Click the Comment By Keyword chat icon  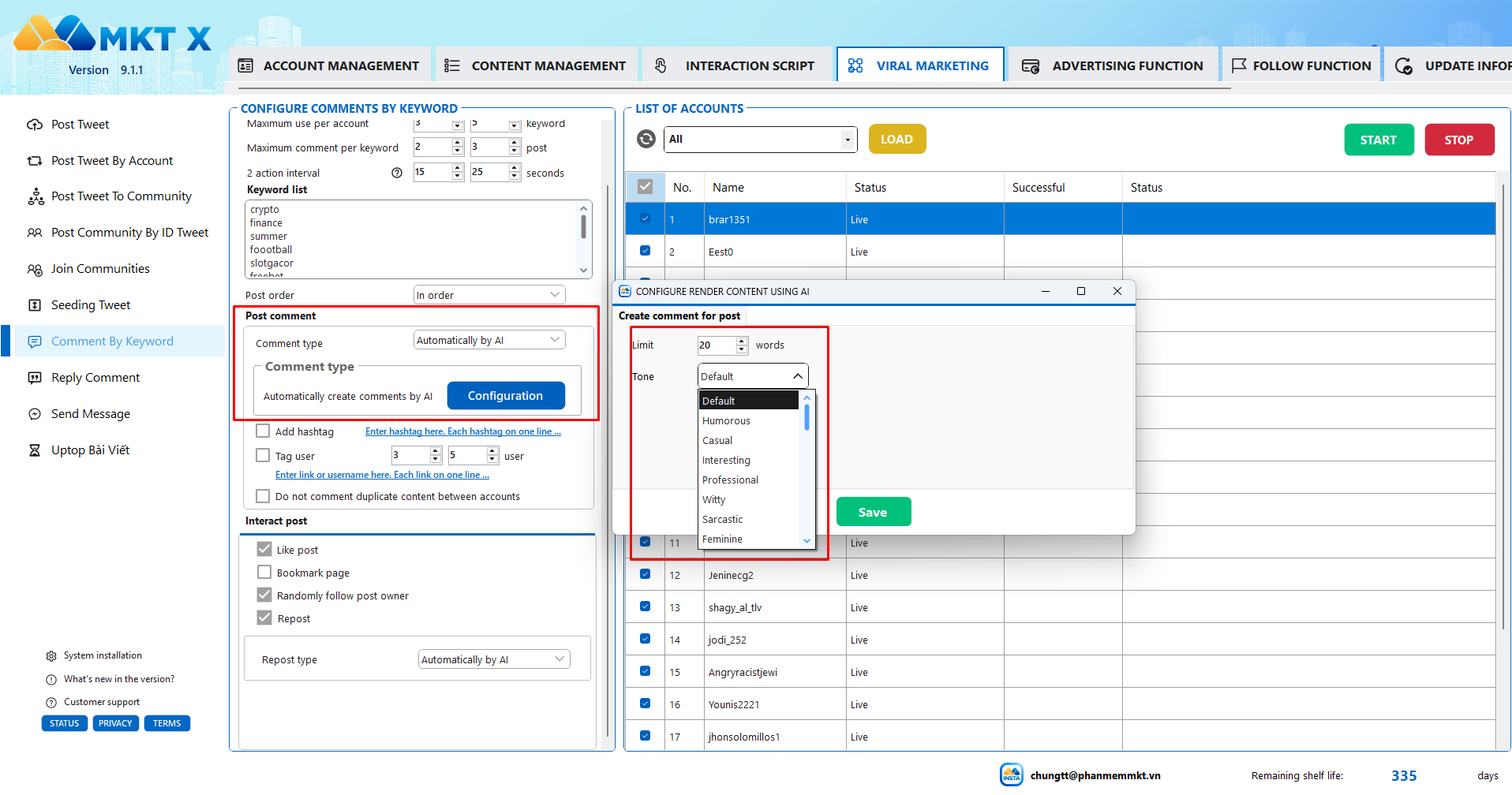point(35,342)
